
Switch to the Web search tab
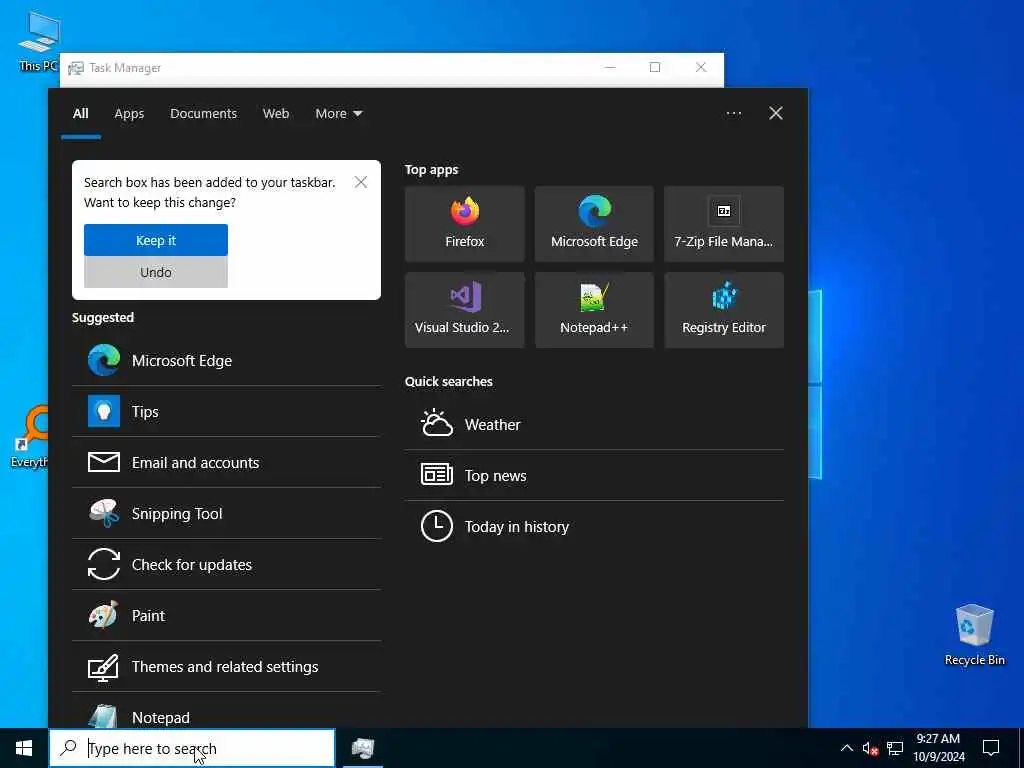(x=276, y=113)
